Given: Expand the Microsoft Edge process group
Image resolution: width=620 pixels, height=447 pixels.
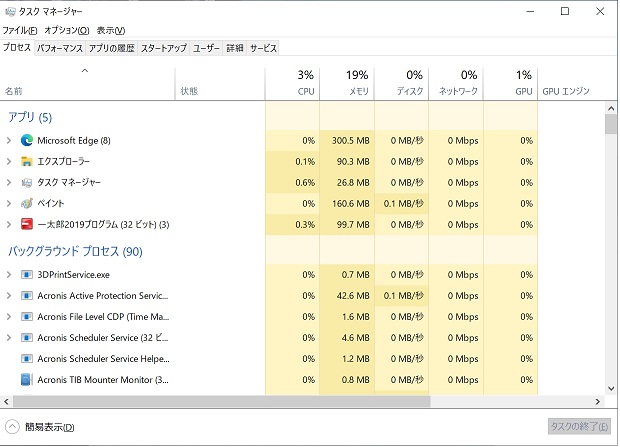Looking at the screenshot, I should [x=9, y=140].
